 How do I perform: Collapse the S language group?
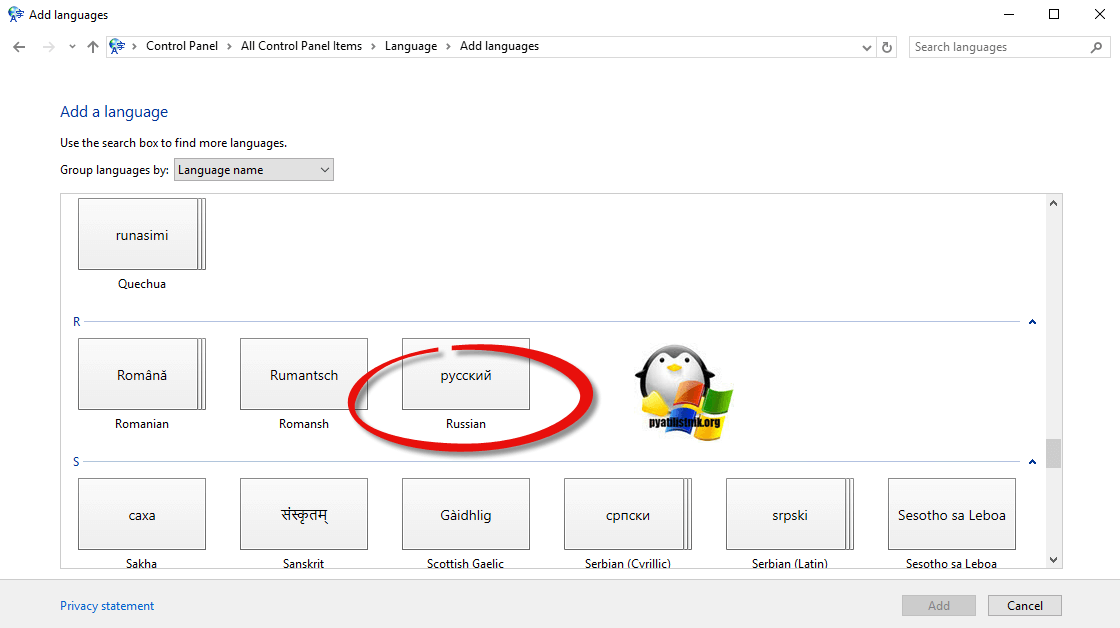[x=1032, y=462]
